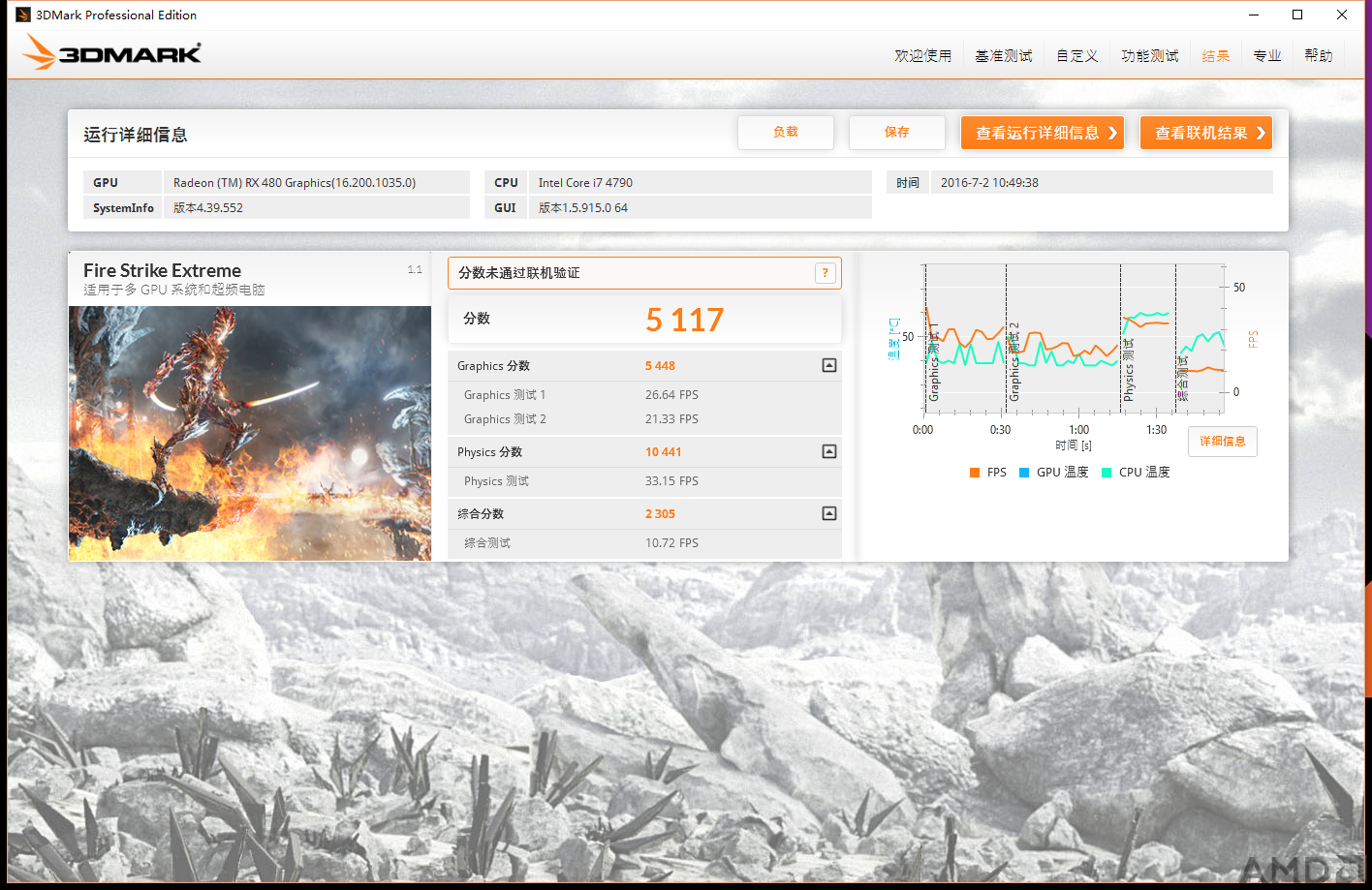
Task: Click the Graphics 测试 2 row
Action: pos(644,419)
